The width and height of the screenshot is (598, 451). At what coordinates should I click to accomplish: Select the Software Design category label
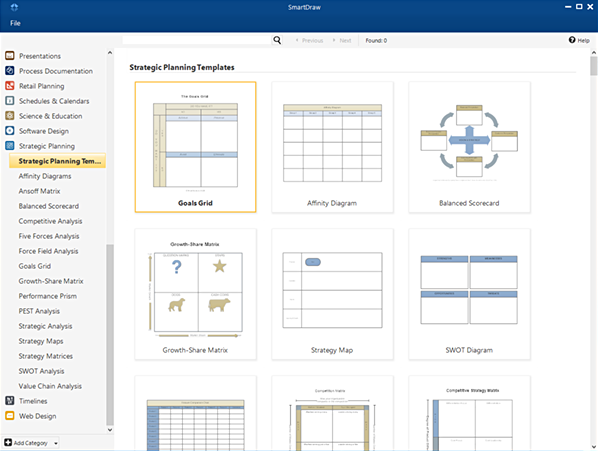coord(44,131)
